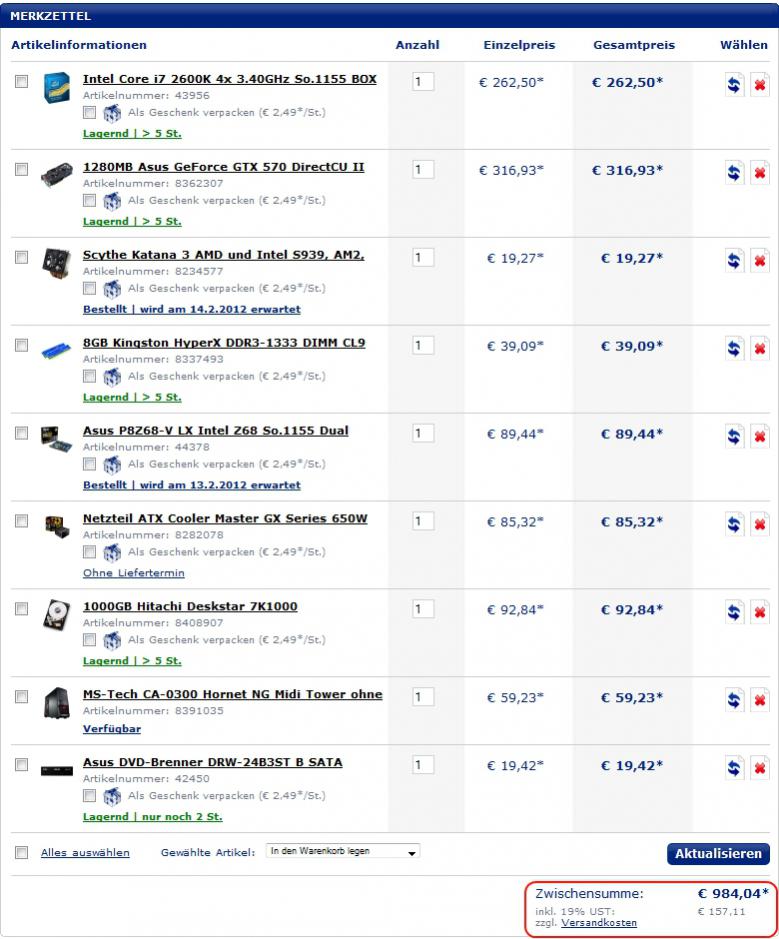
Task: Click refresh icon for Asus GeForce GTX 570
Action: (735, 173)
